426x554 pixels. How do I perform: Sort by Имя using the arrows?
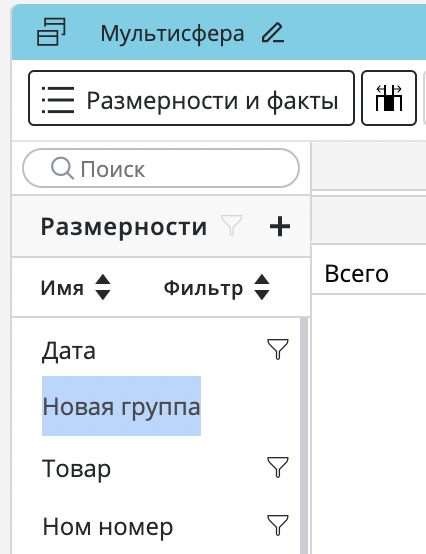point(103,287)
